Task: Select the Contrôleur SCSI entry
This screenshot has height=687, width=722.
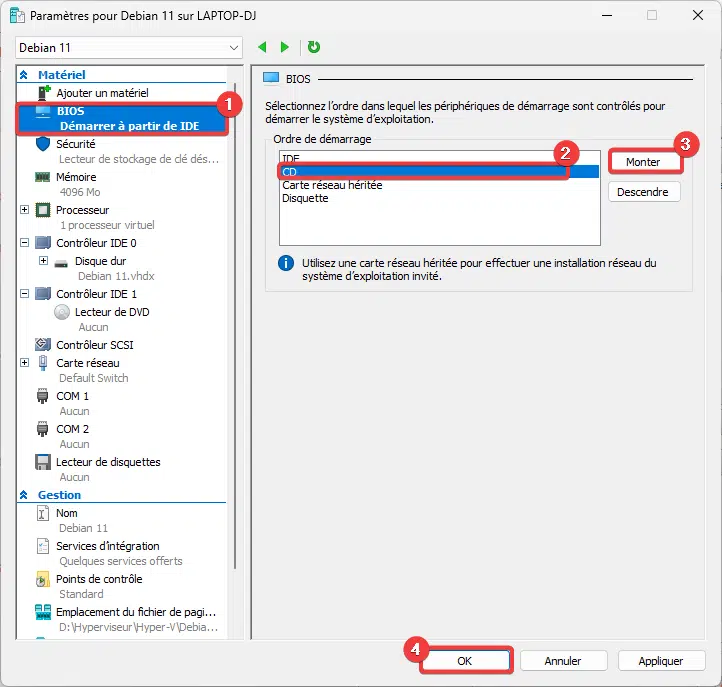Action: (94, 345)
